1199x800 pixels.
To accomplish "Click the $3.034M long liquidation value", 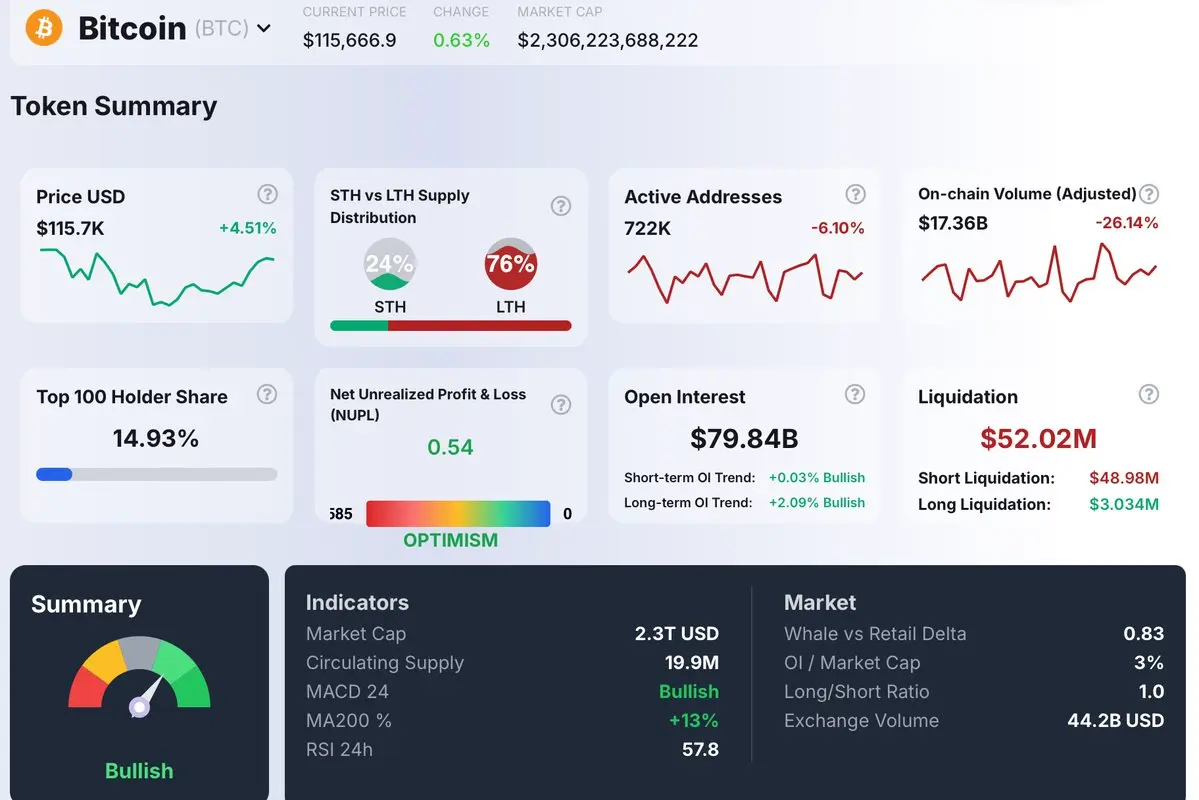I will coord(1124,504).
